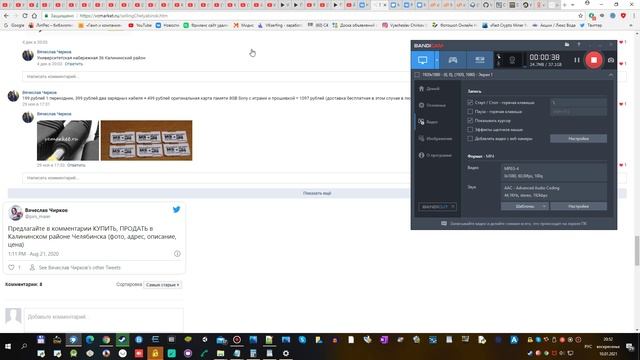
Task: Take a screenshot with Bandicam camera icon
Action: coord(611,60)
